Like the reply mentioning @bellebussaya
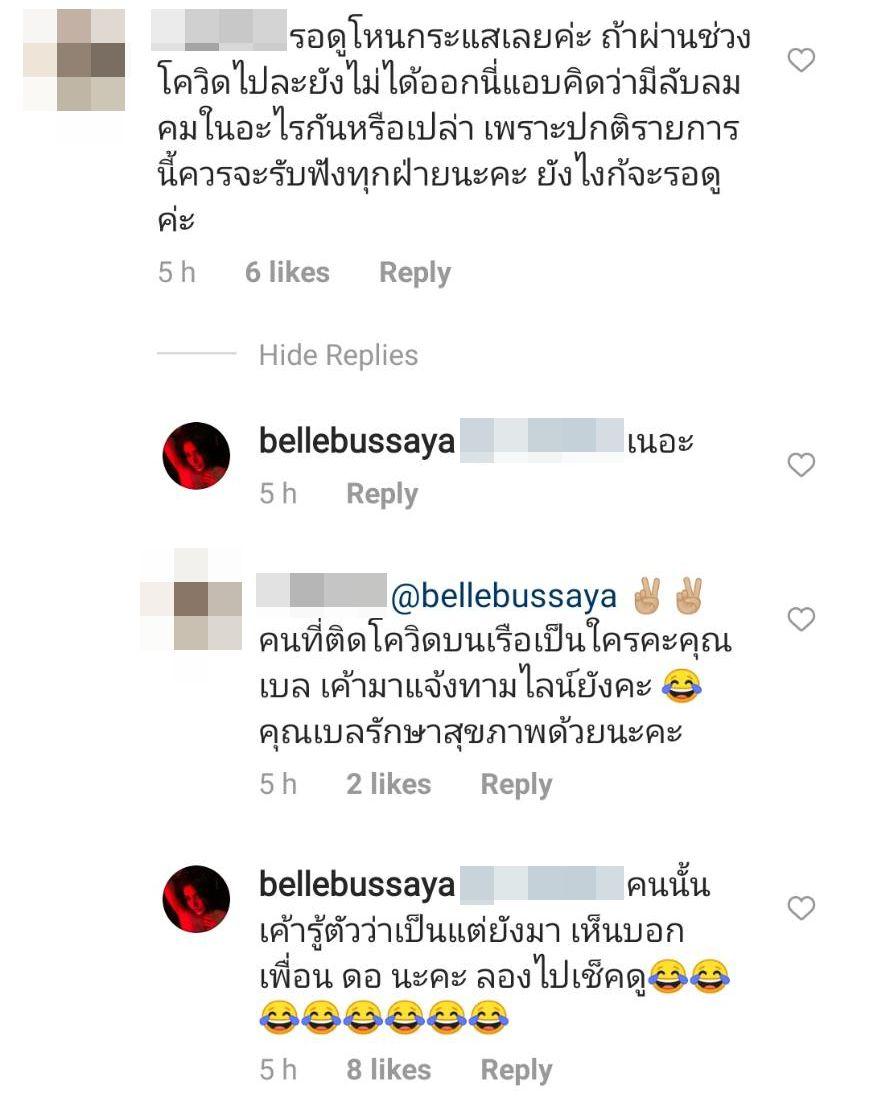 (x=801, y=619)
